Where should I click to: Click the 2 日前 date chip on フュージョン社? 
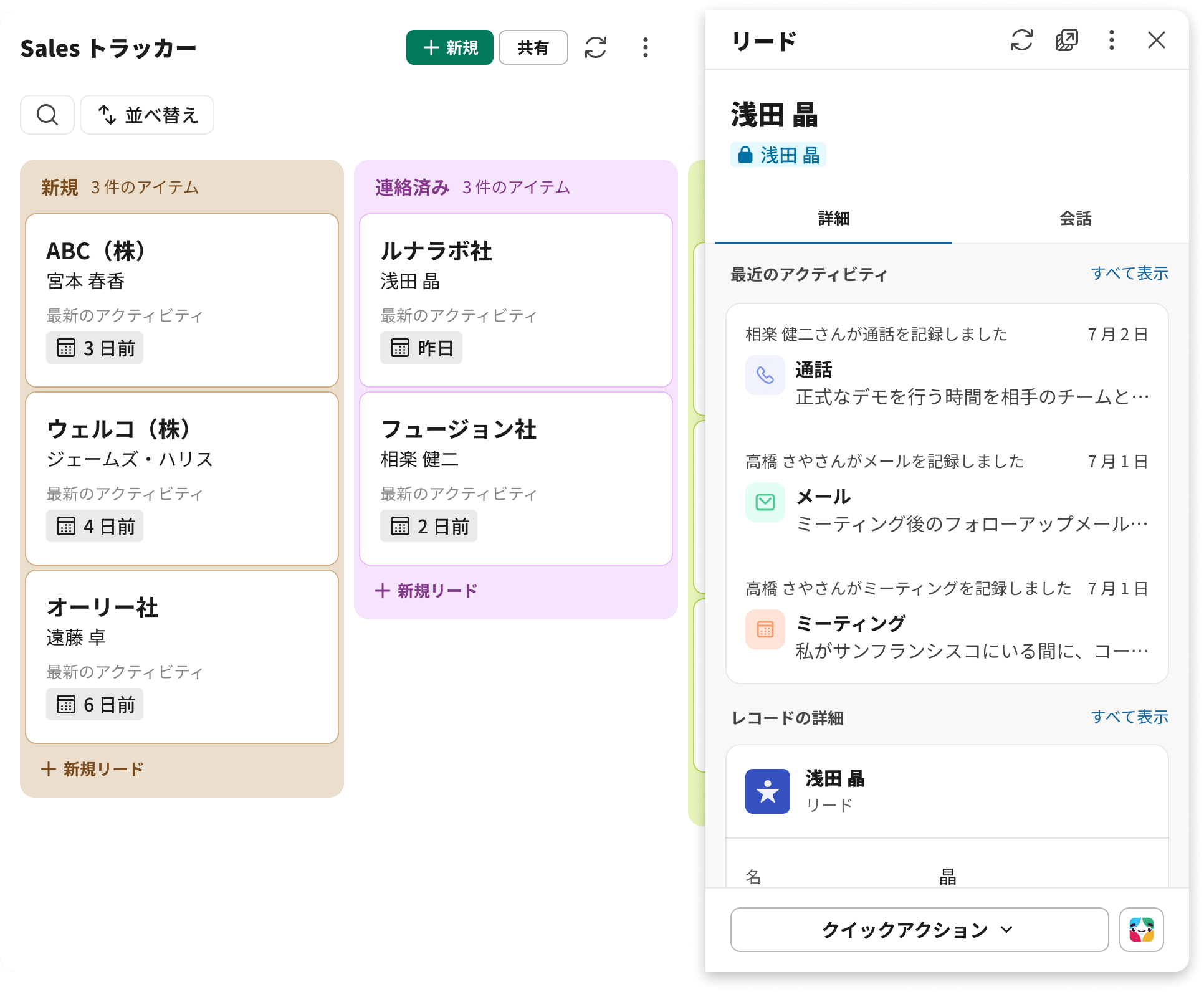click(x=429, y=526)
